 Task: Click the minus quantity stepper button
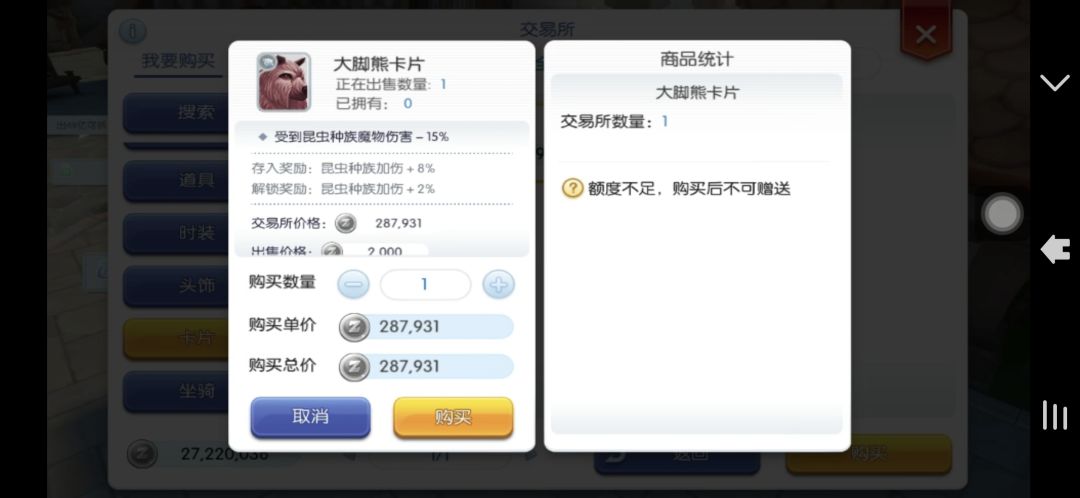(353, 284)
